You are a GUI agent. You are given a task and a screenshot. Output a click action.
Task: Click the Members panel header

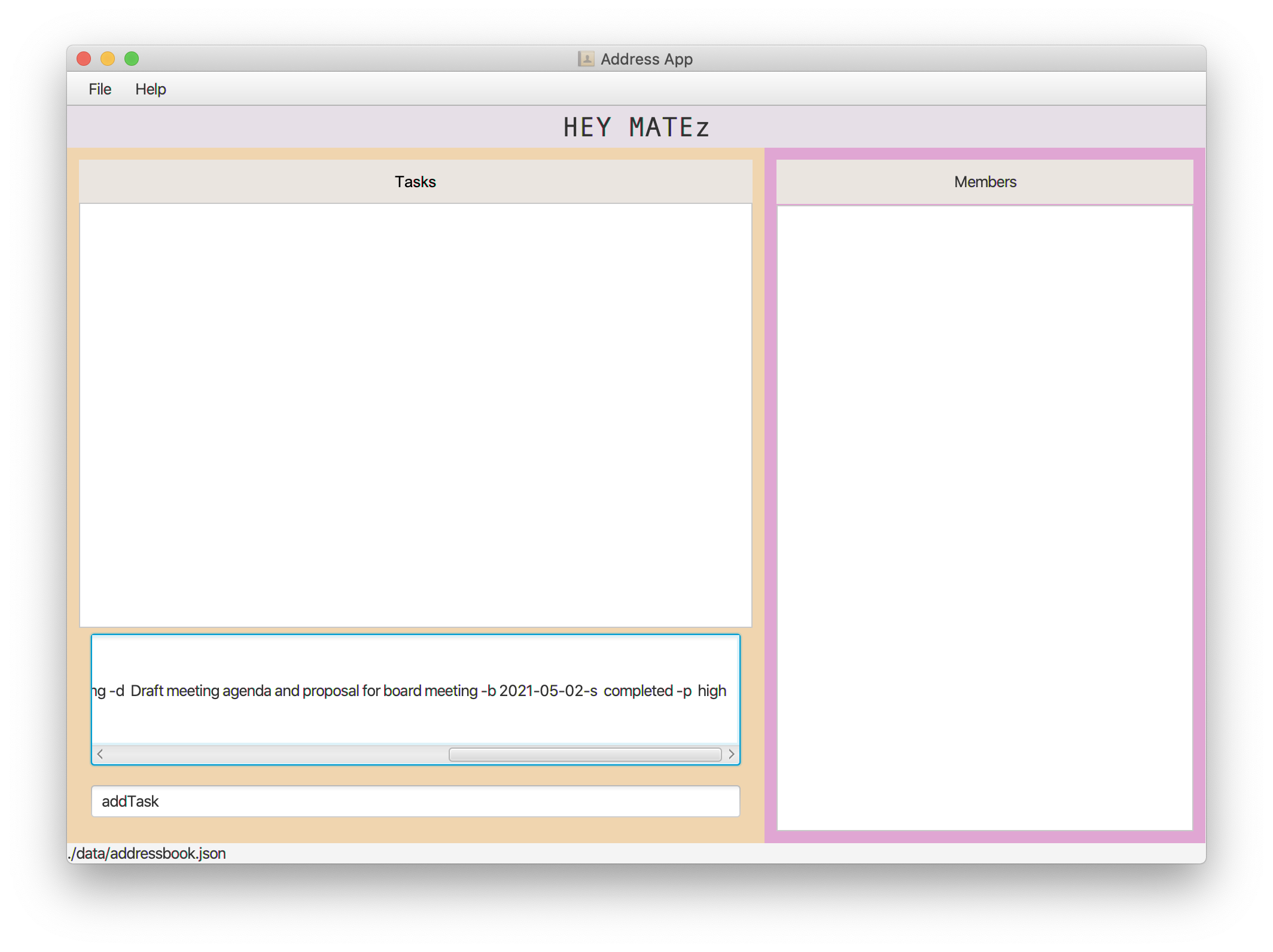[985, 182]
